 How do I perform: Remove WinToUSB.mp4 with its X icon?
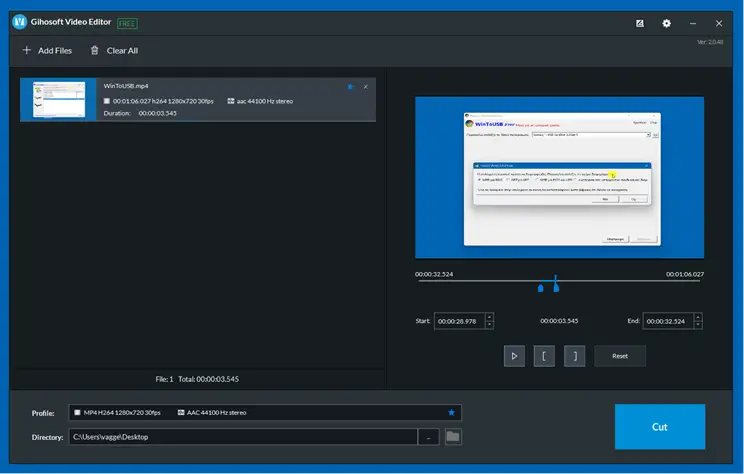365,87
